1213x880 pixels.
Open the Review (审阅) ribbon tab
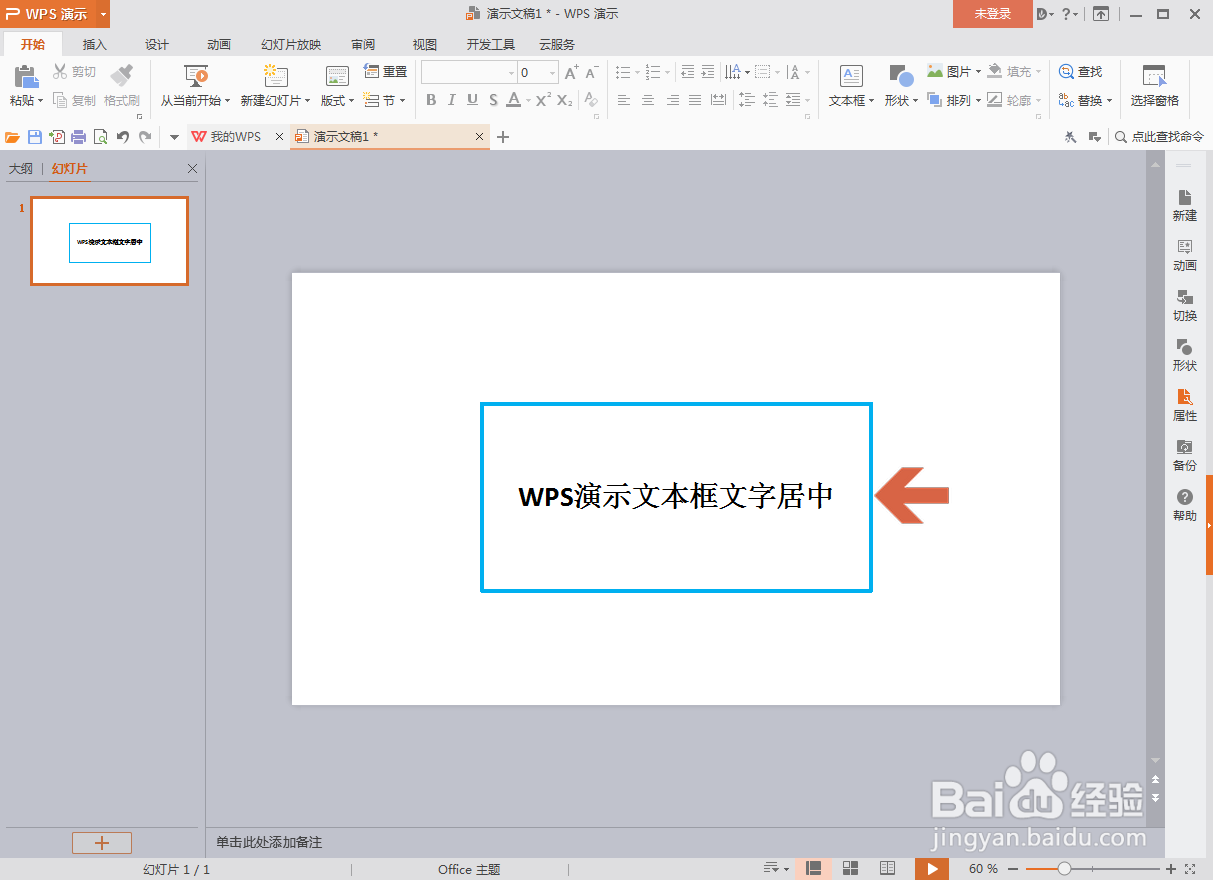click(x=363, y=44)
